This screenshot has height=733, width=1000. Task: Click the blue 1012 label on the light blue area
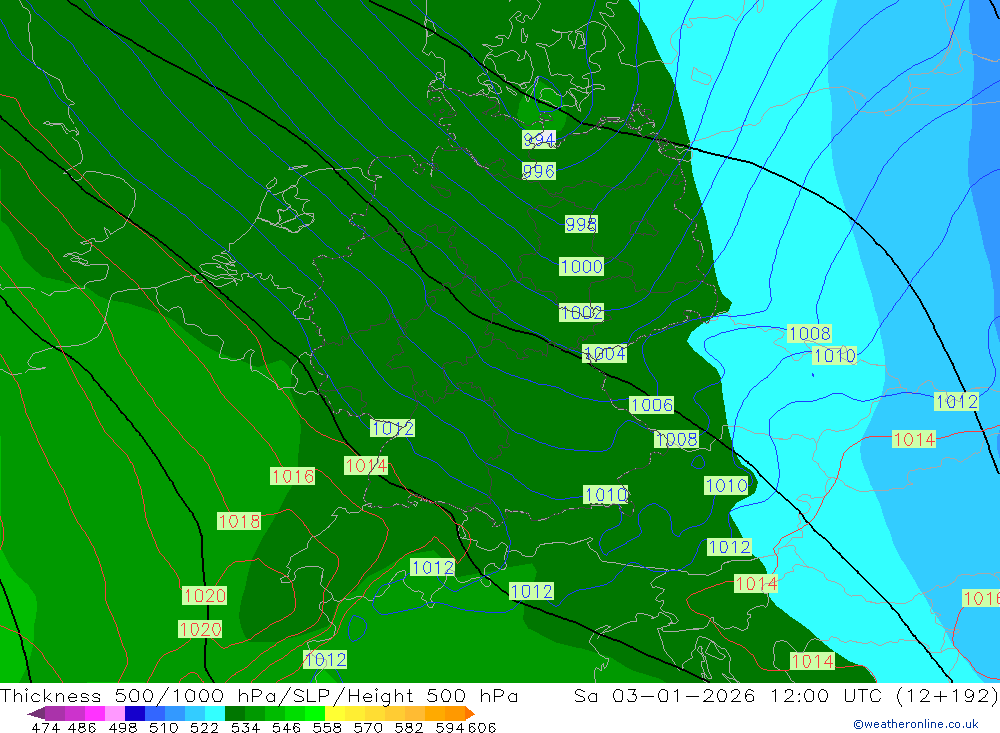(x=957, y=401)
